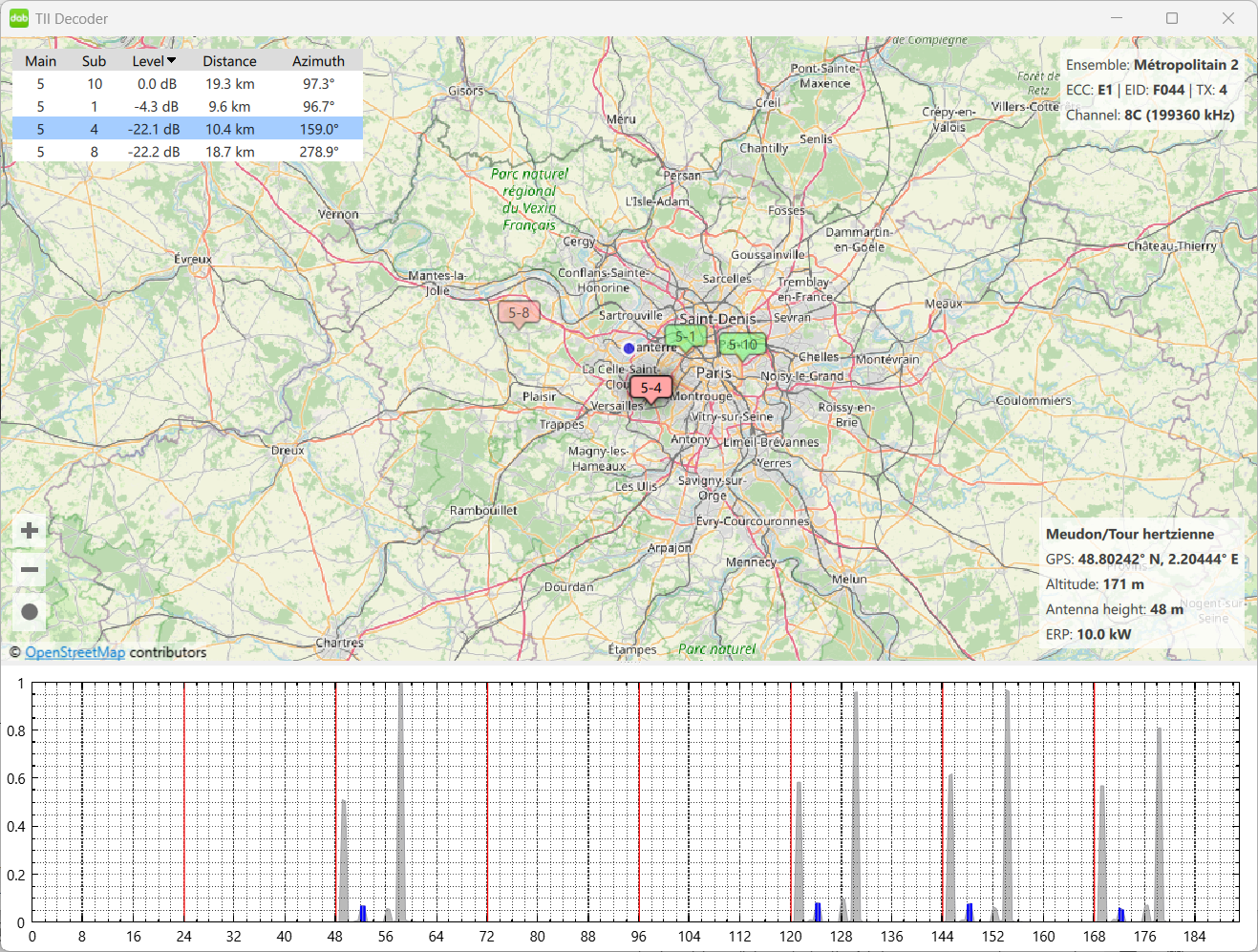Sort table by the Level column arrow
Screen dimensions: 1258x952
[x=172, y=60]
